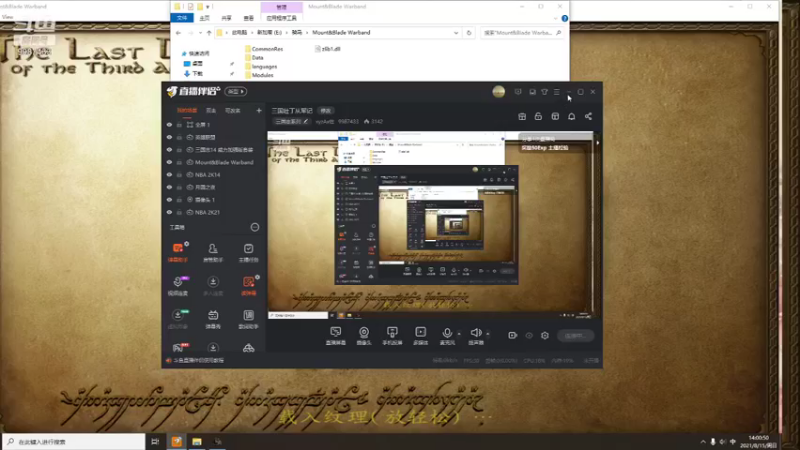Open the video co-stream tool with the purple badge
The image size is (800, 450).
178,286
